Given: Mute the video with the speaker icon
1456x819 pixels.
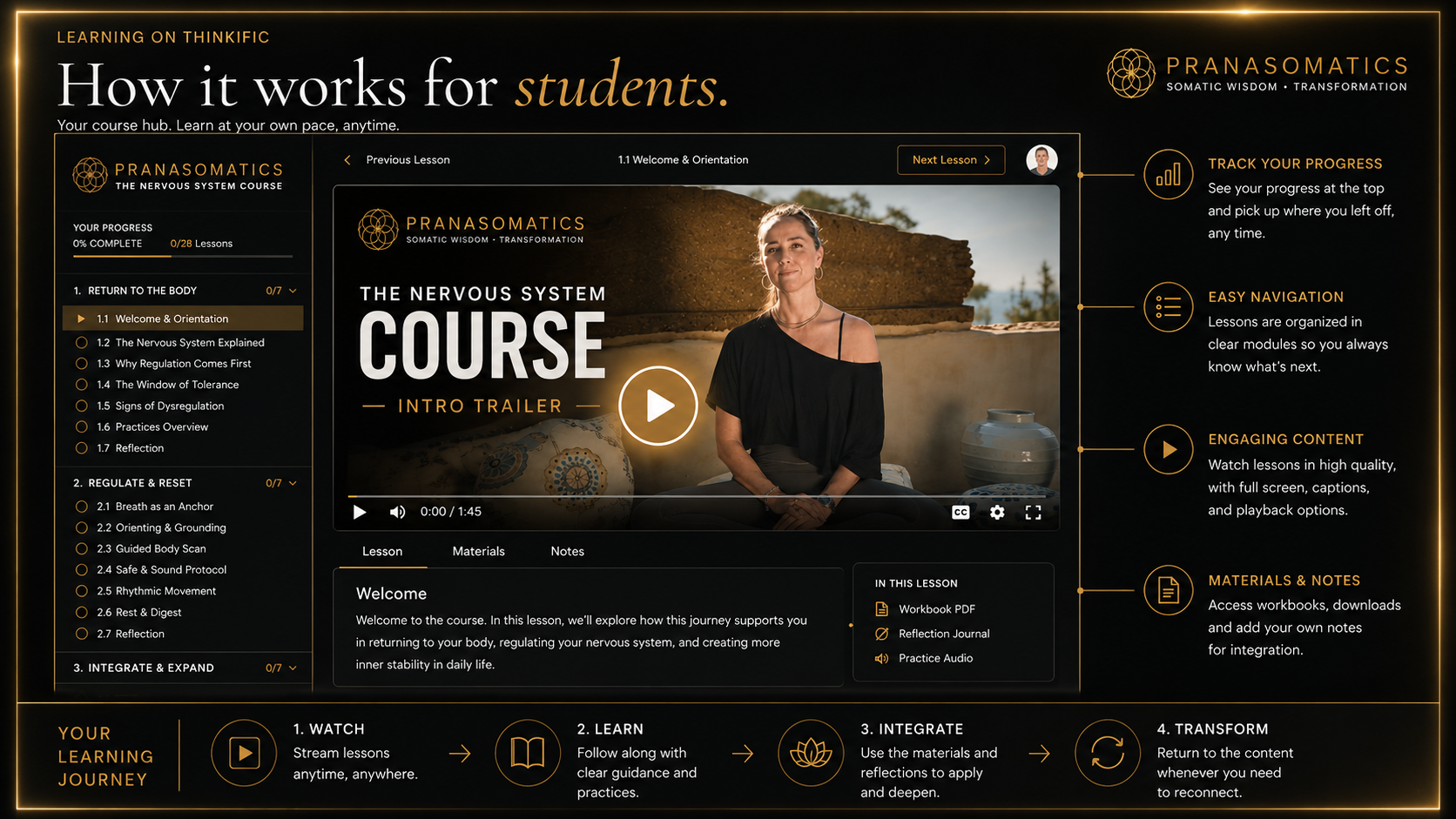Looking at the screenshot, I should [x=397, y=512].
